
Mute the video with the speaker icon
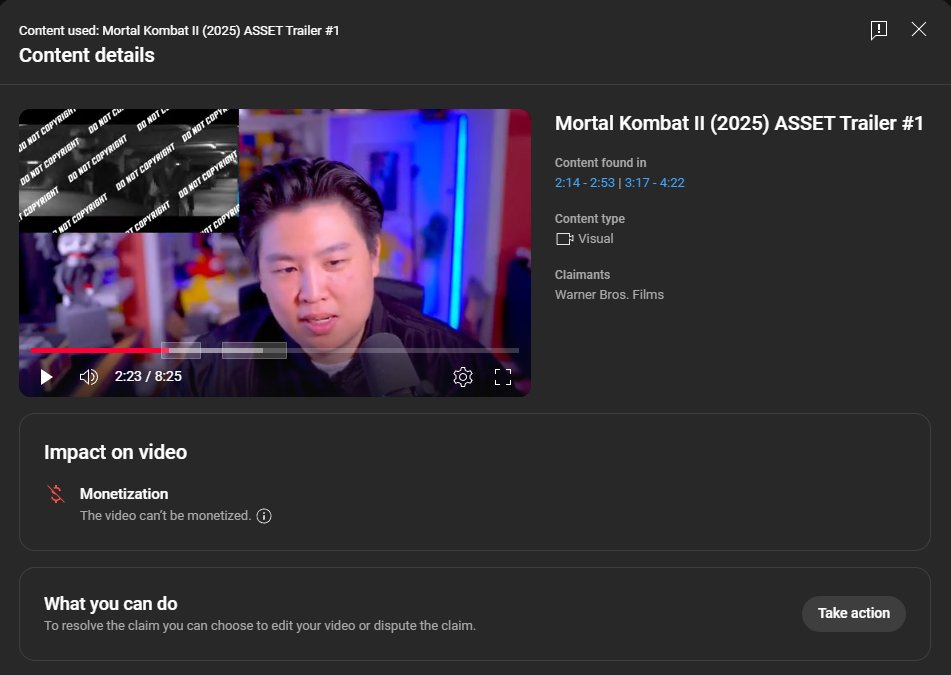point(89,377)
